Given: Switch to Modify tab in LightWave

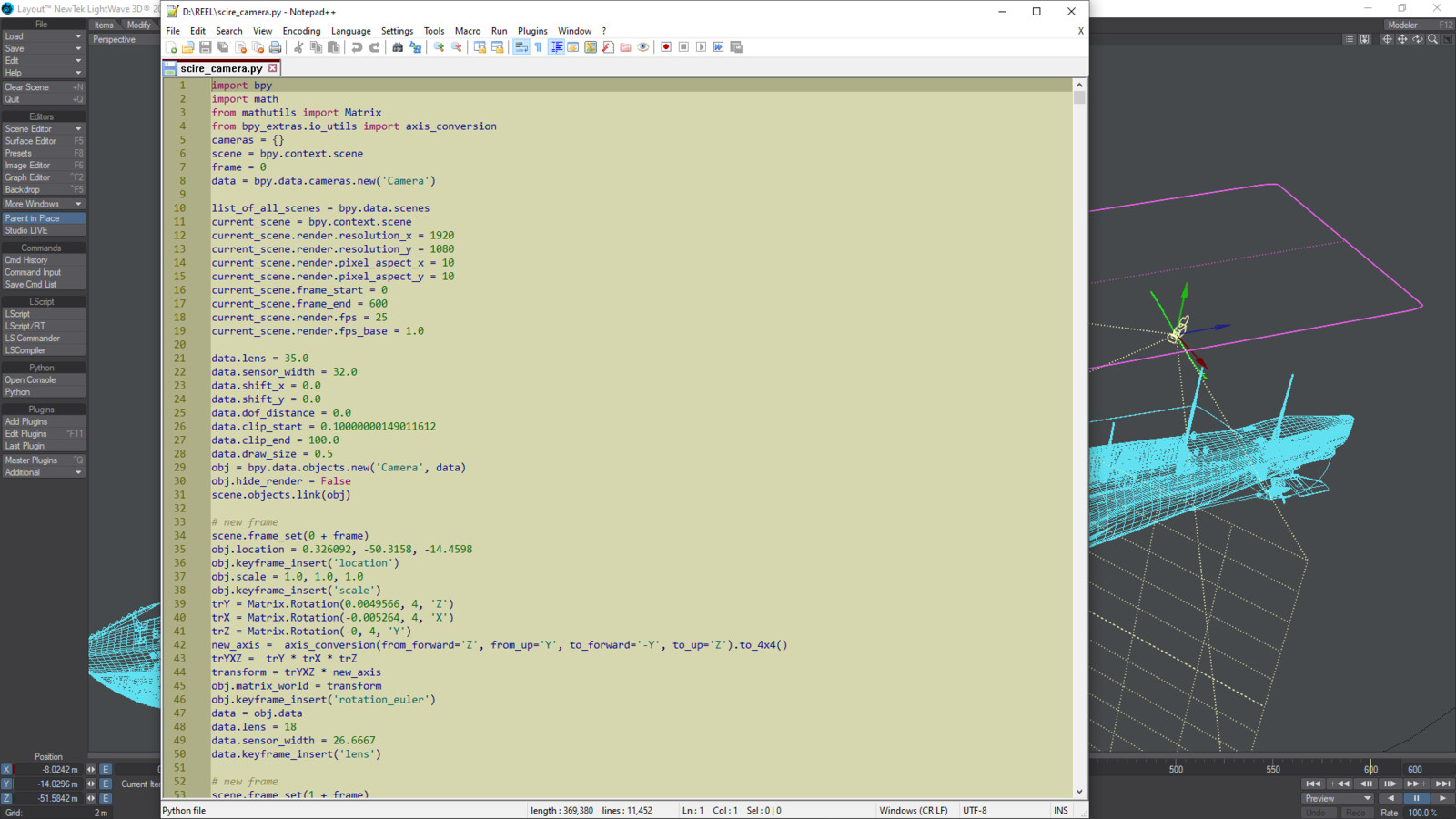Looking at the screenshot, I should click(x=139, y=25).
